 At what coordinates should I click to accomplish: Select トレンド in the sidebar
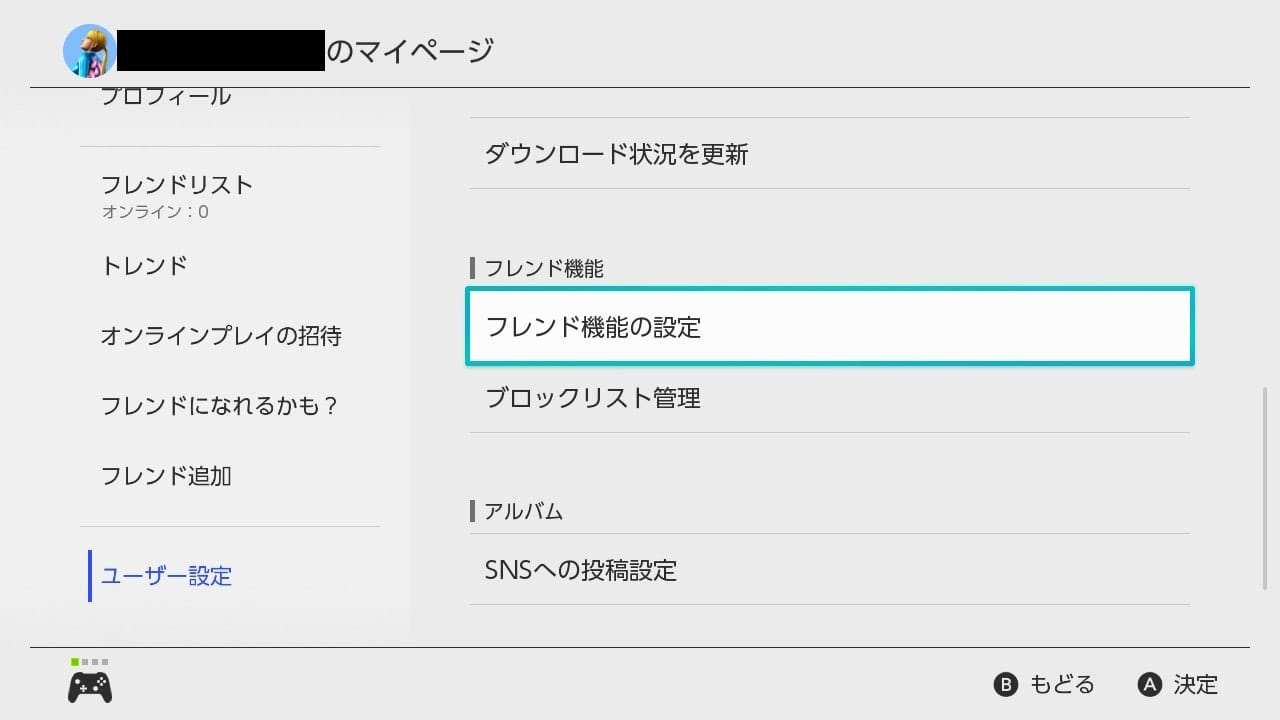coord(146,265)
